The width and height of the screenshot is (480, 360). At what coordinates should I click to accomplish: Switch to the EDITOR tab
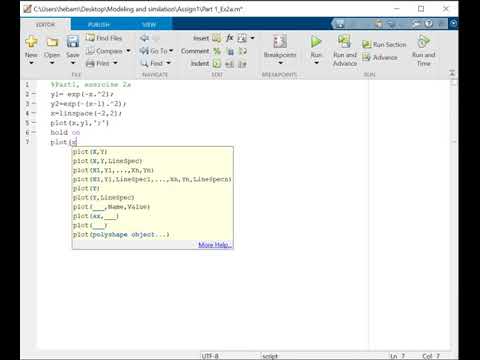[45, 25]
